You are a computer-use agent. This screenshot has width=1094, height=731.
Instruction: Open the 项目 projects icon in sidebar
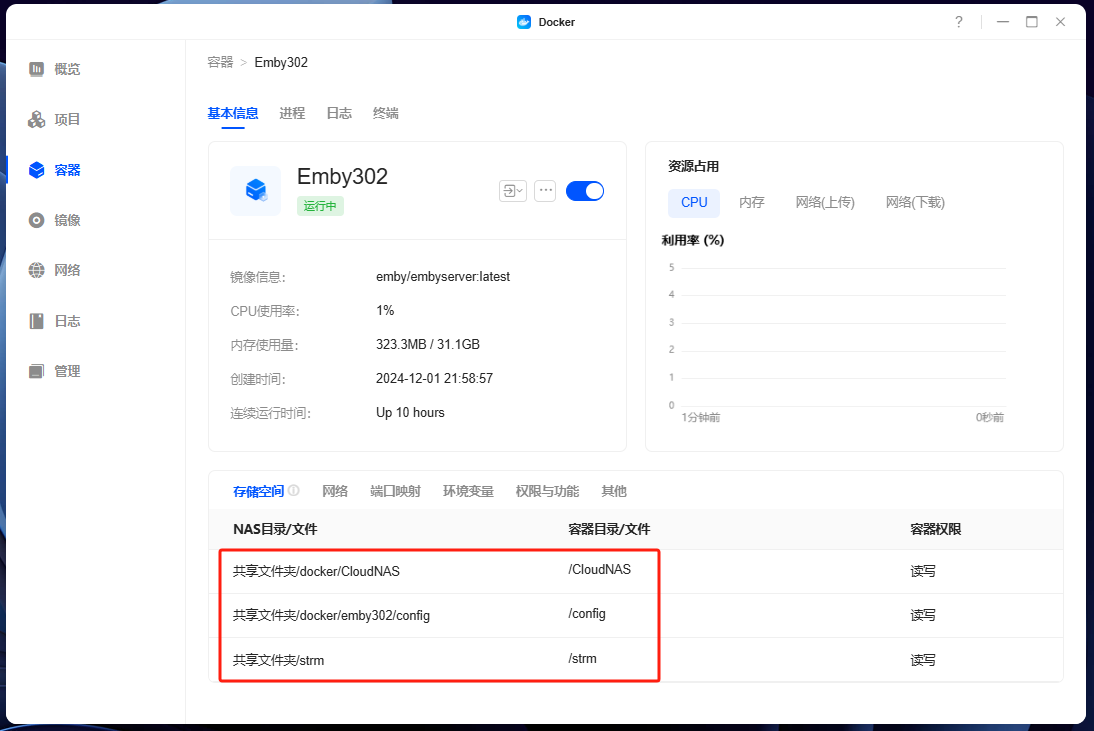click(36, 119)
